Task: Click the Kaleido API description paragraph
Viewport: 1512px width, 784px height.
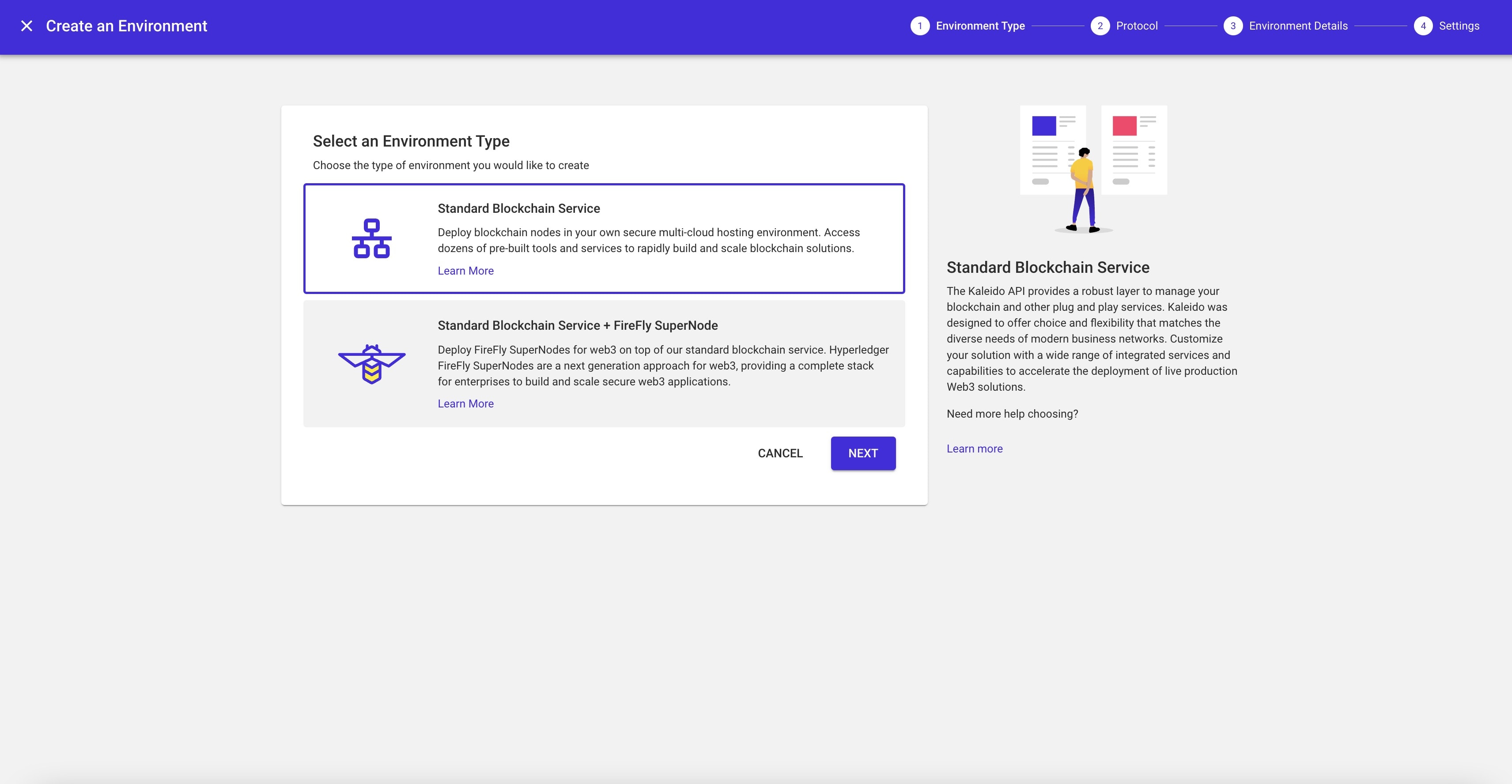Action: 1092,339
